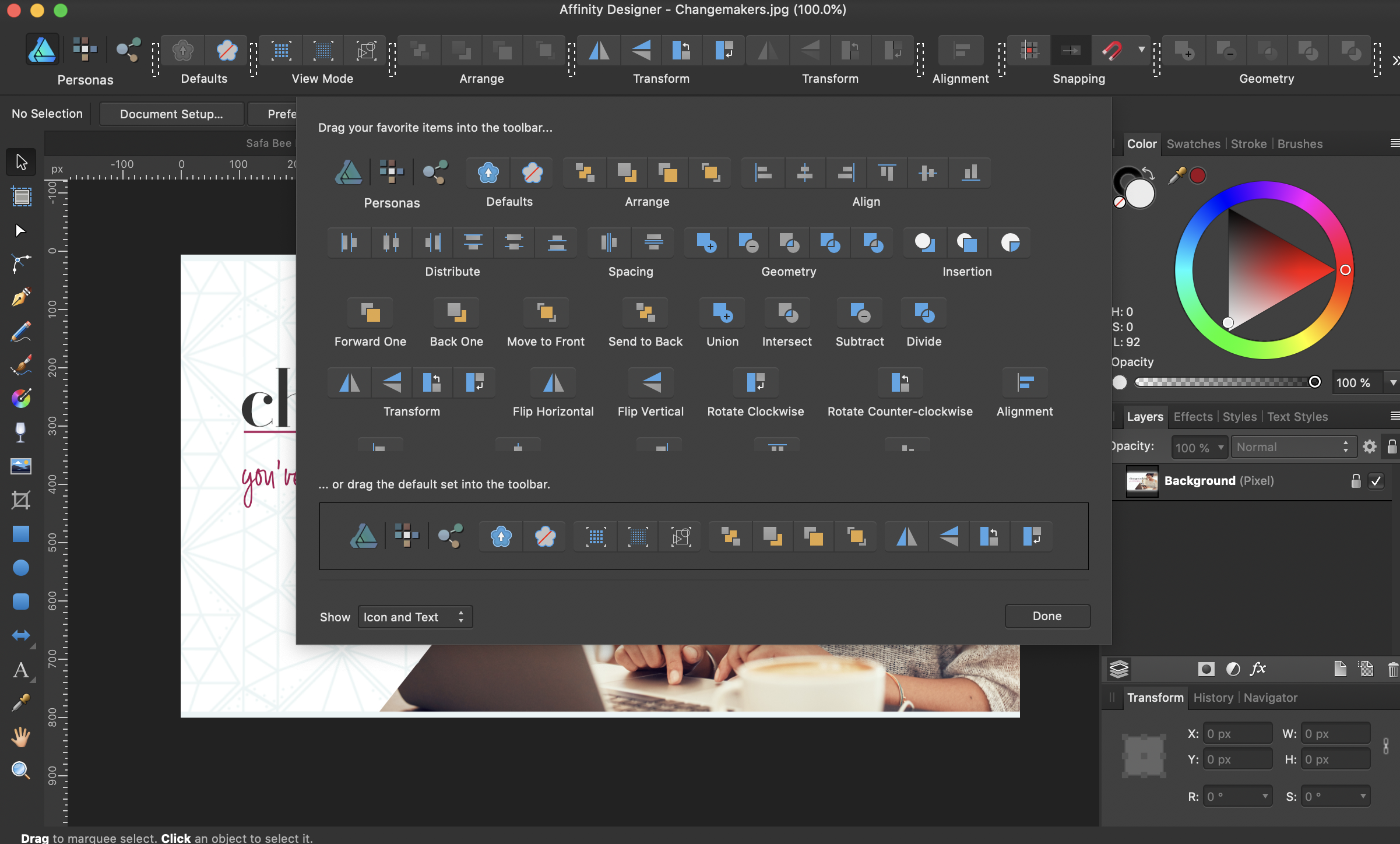The width and height of the screenshot is (1400, 844).
Task: Toggle Background layer visibility checkbox
Action: pos(1376,481)
